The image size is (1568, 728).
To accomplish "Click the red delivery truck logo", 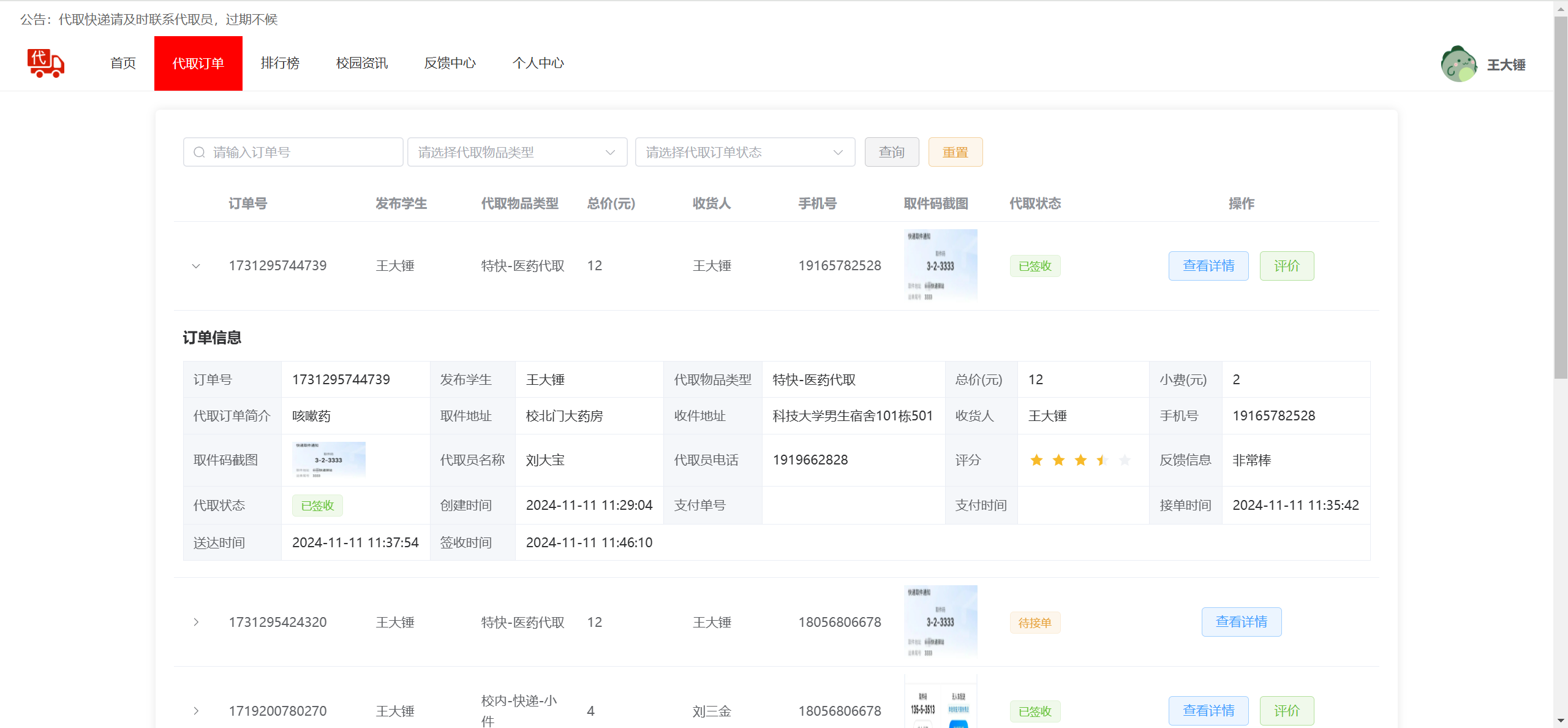I will (x=46, y=63).
